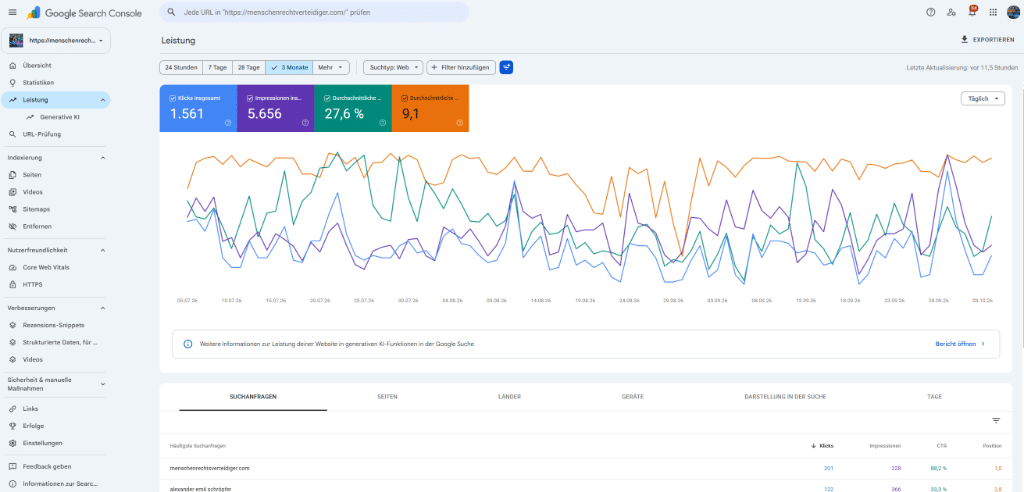Open the Suchtyp: Web dropdown
This screenshot has height=492, width=1024.
392,67
